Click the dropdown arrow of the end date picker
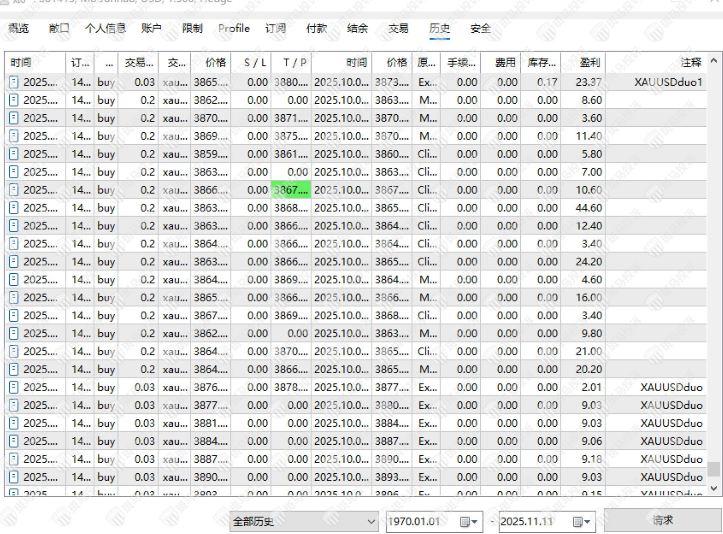 (x=587, y=521)
